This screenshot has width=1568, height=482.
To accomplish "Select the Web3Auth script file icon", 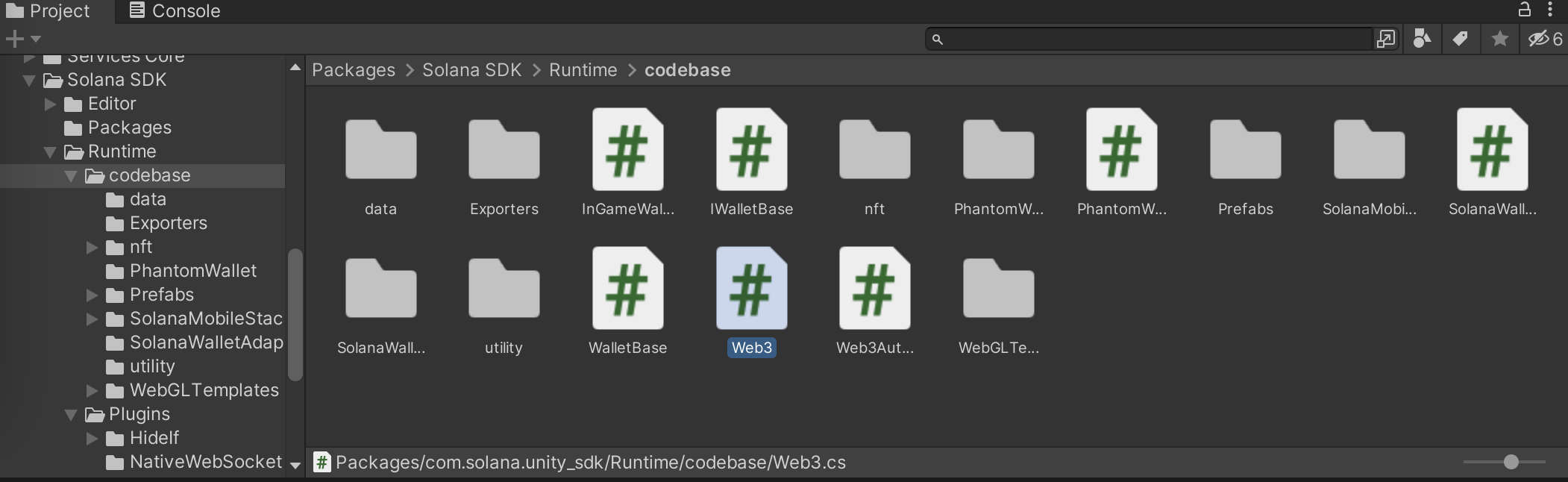I will (x=874, y=289).
